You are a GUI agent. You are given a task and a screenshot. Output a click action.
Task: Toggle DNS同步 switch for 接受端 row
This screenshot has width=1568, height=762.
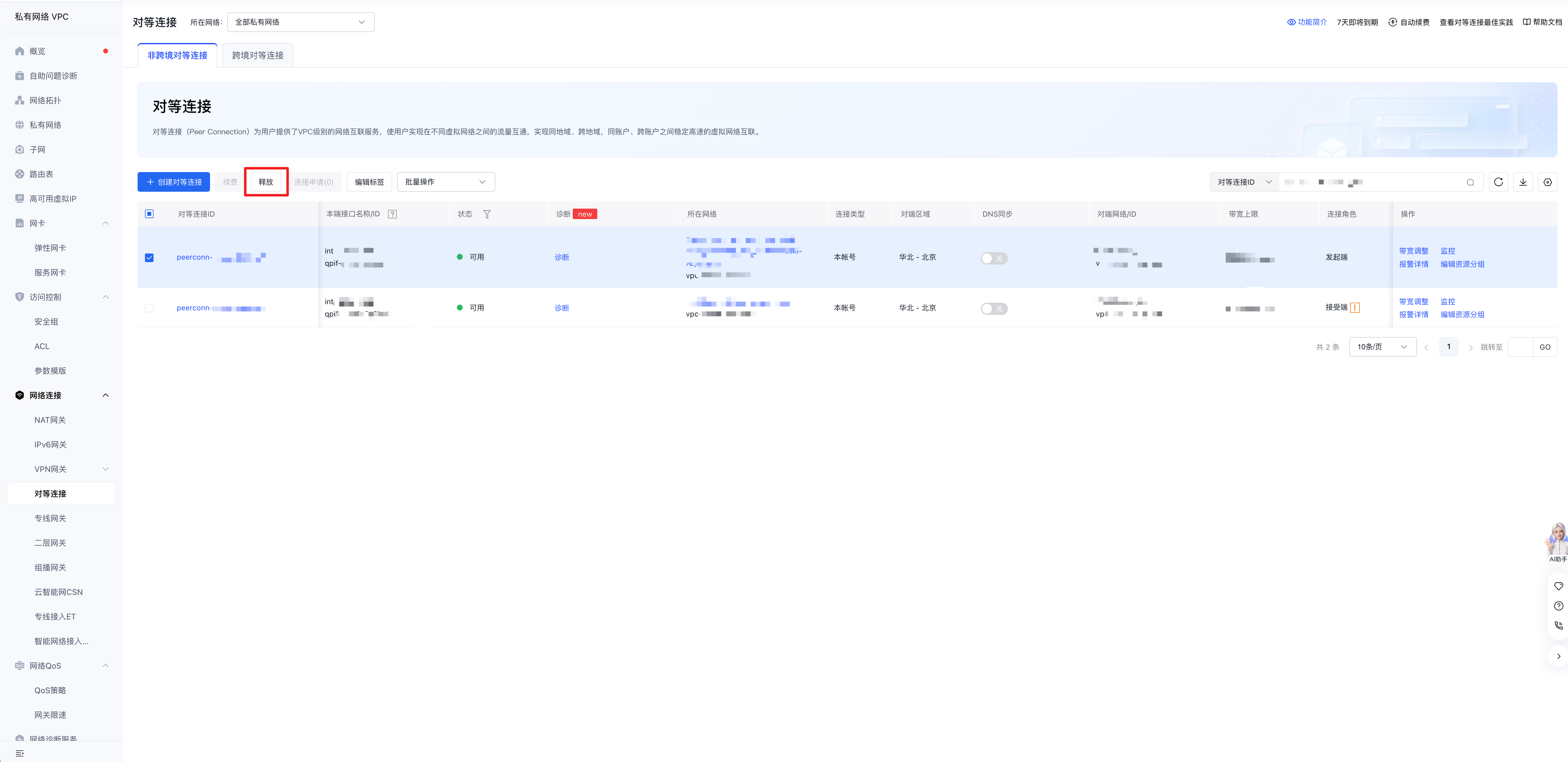pyautogui.click(x=994, y=309)
